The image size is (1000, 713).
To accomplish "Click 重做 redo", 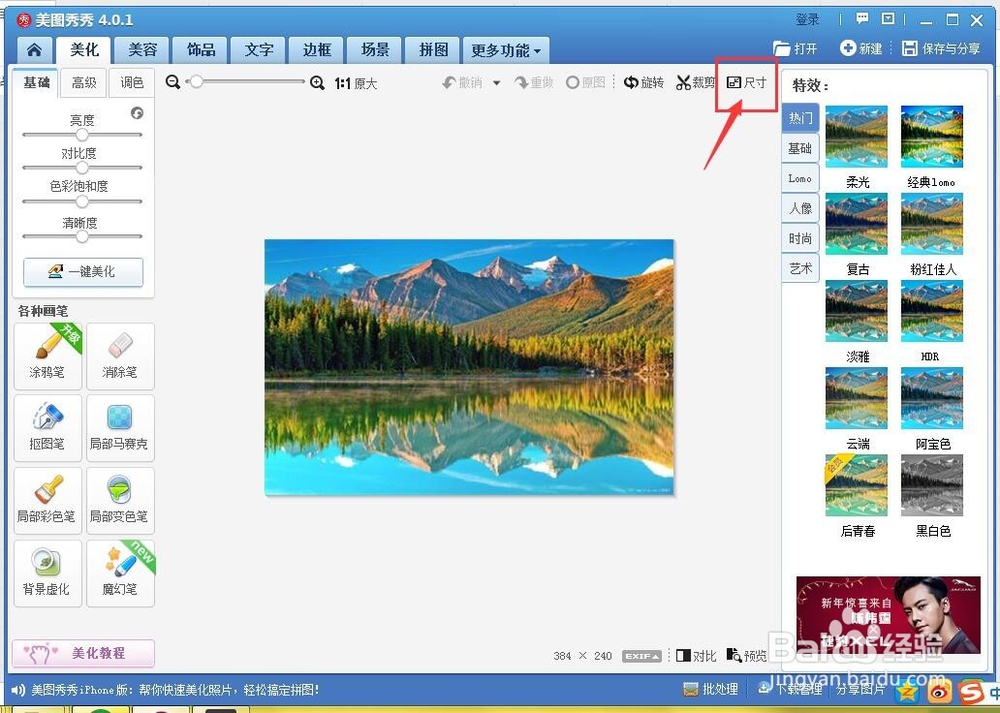I will click(534, 83).
